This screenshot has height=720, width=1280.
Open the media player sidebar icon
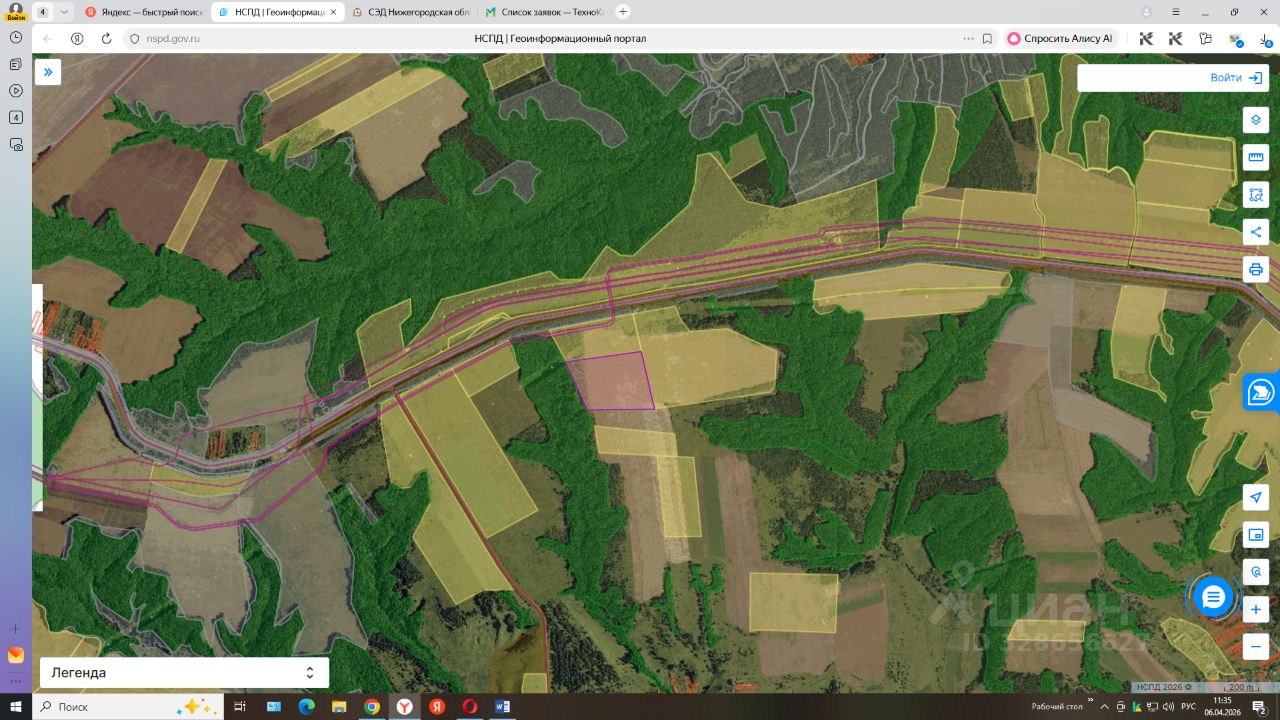tap(16, 91)
